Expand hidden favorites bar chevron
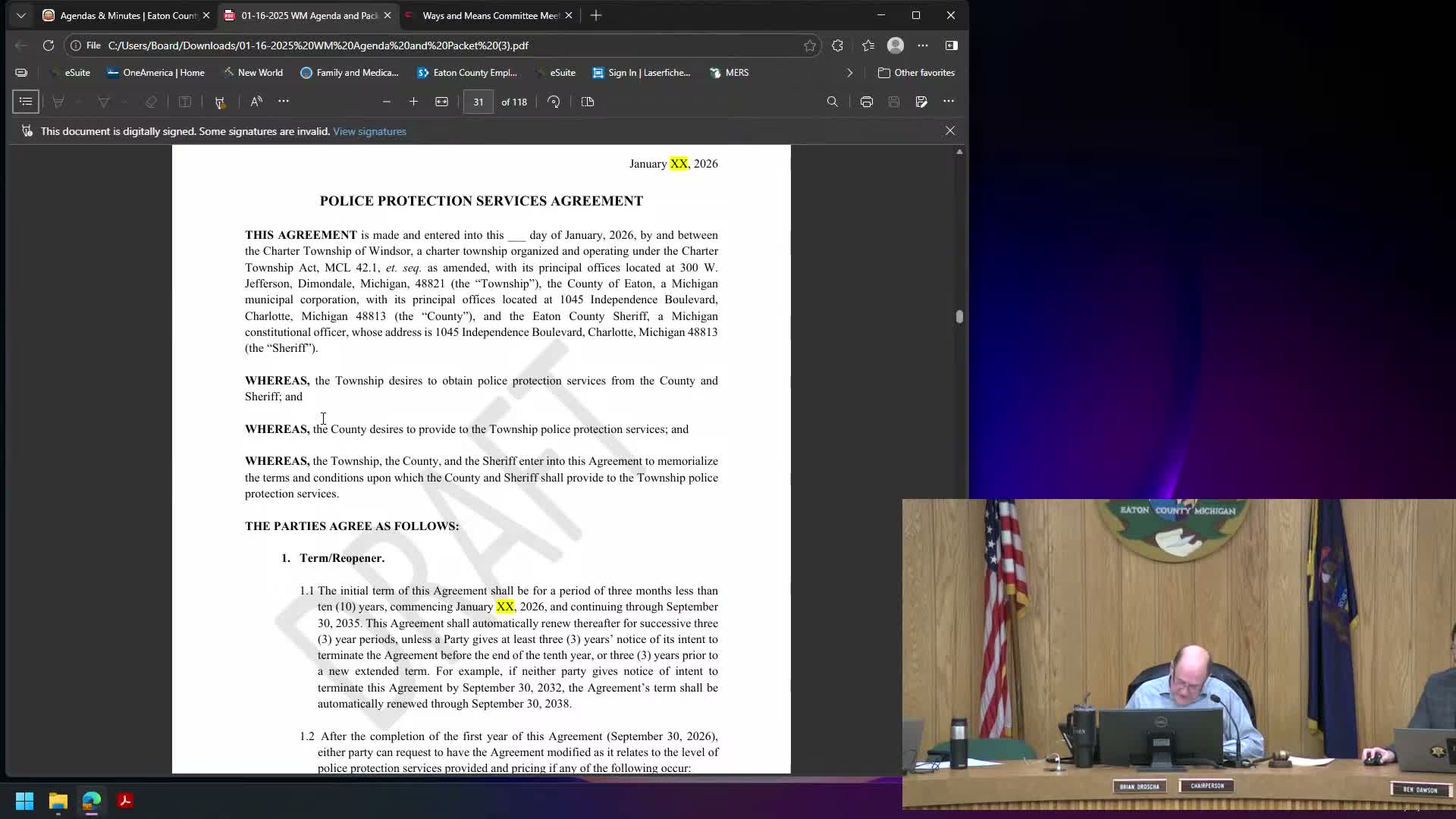 tap(849, 73)
